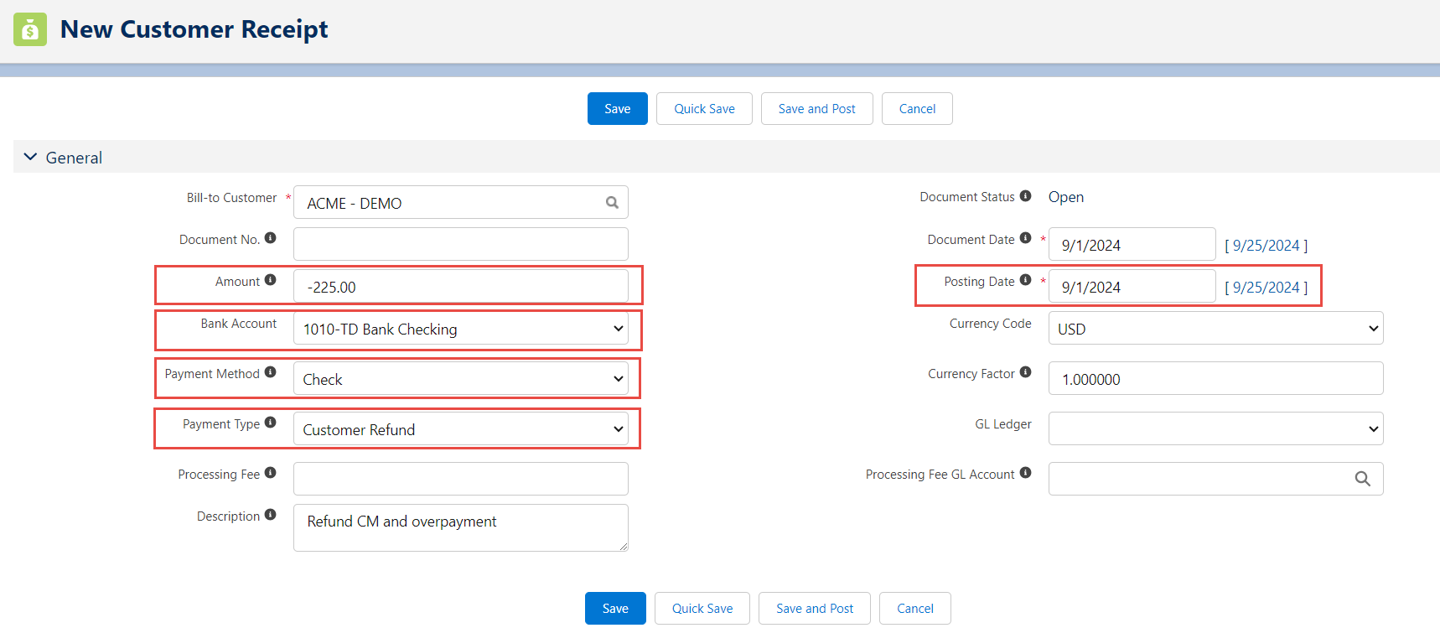This screenshot has height=628, width=1440.
Task: Click the info icon beside Currency Factor
Action: [1026, 373]
